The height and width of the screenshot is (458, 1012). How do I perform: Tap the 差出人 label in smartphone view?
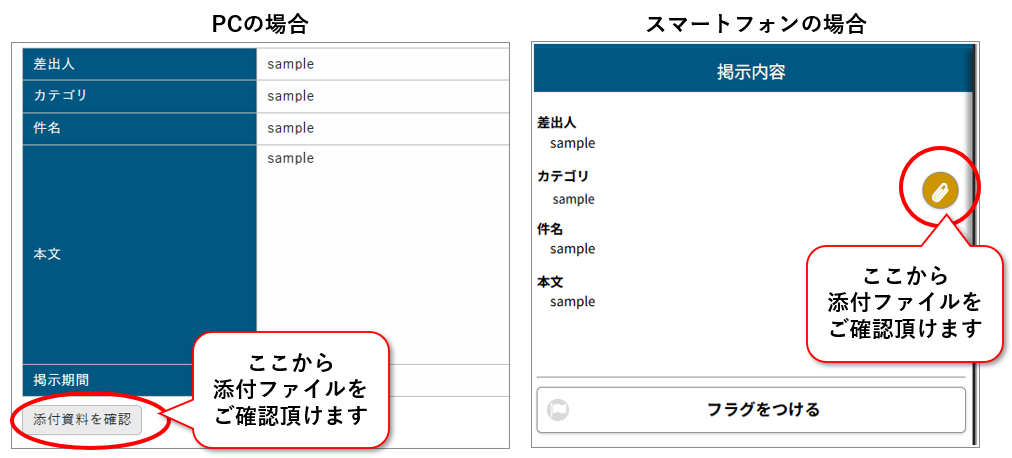pos(557,123)
